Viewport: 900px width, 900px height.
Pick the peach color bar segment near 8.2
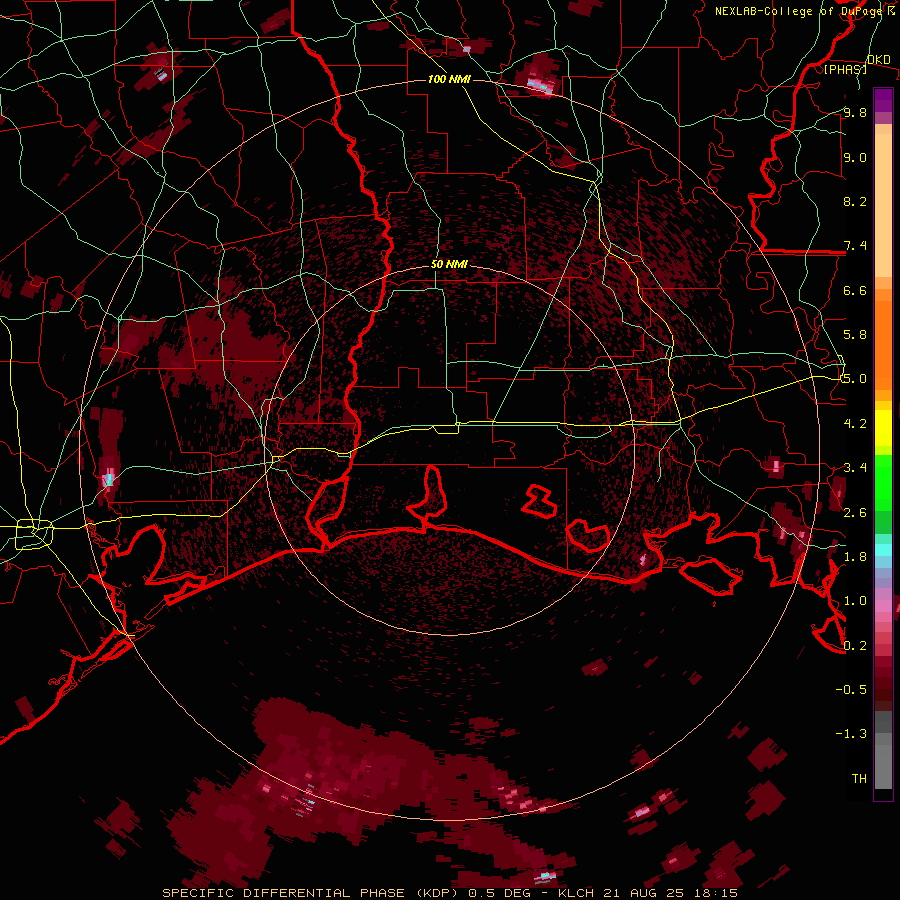883,205
